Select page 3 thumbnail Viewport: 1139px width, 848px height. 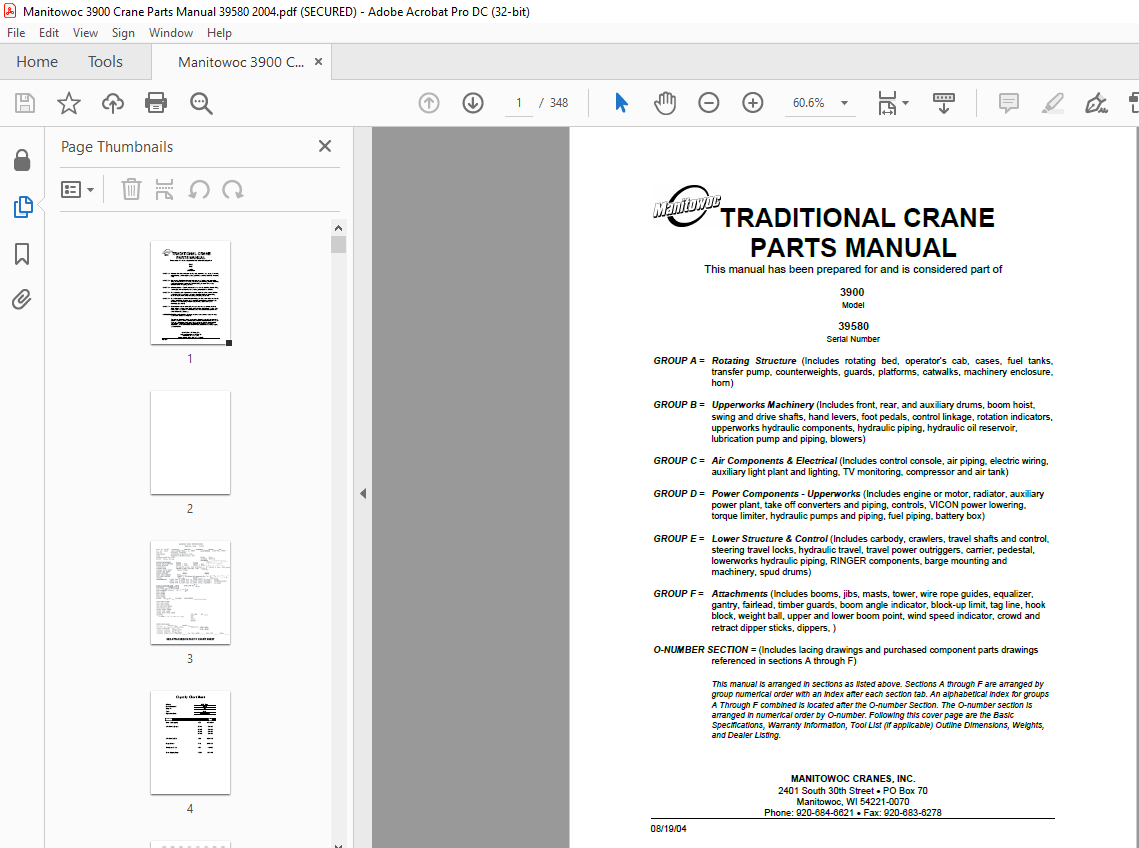coord(190,592)
